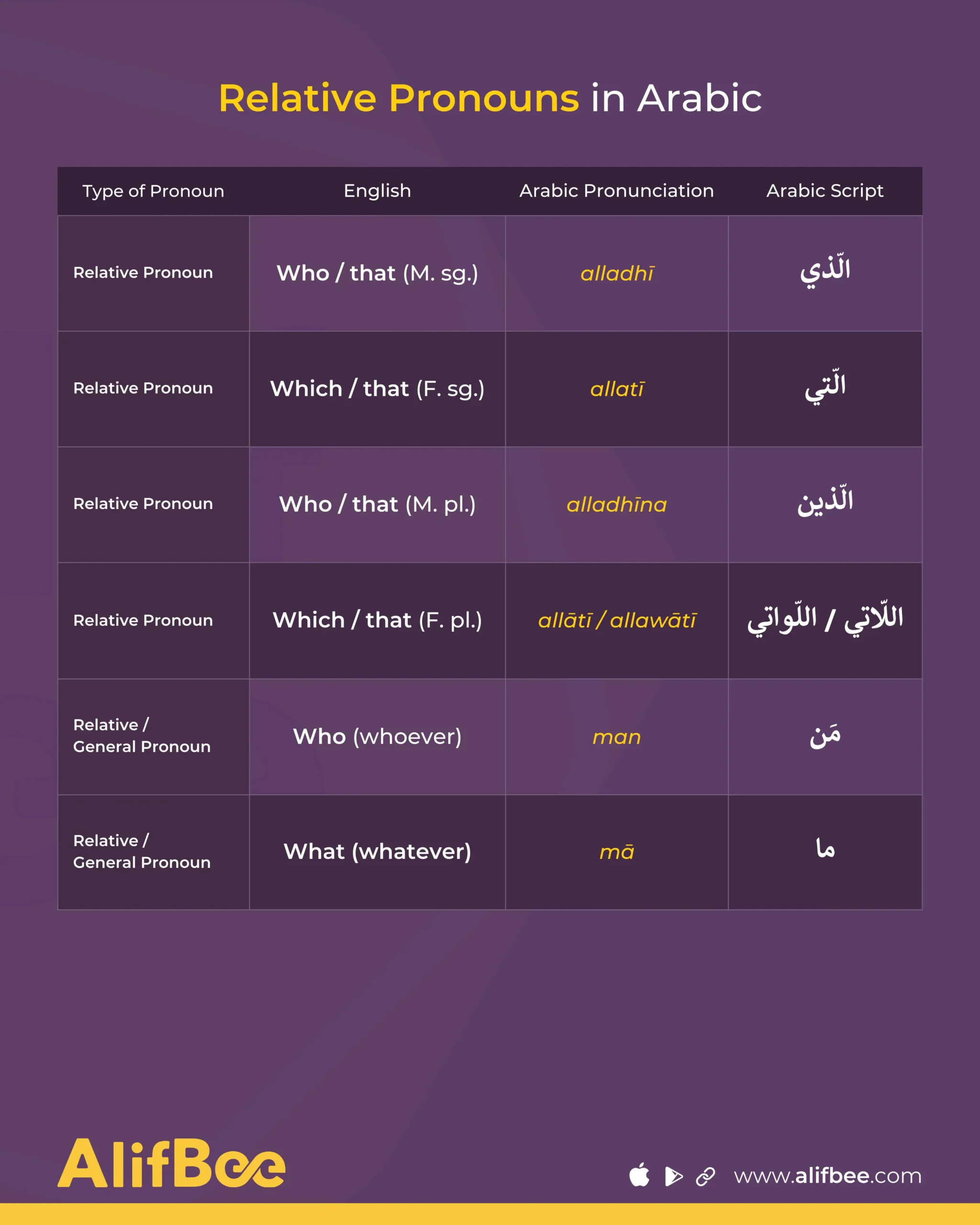This screenshot has height=1225, width=980.
Task: Select the 'Who (whoever)' cell
Action: (x=377, y=737)
